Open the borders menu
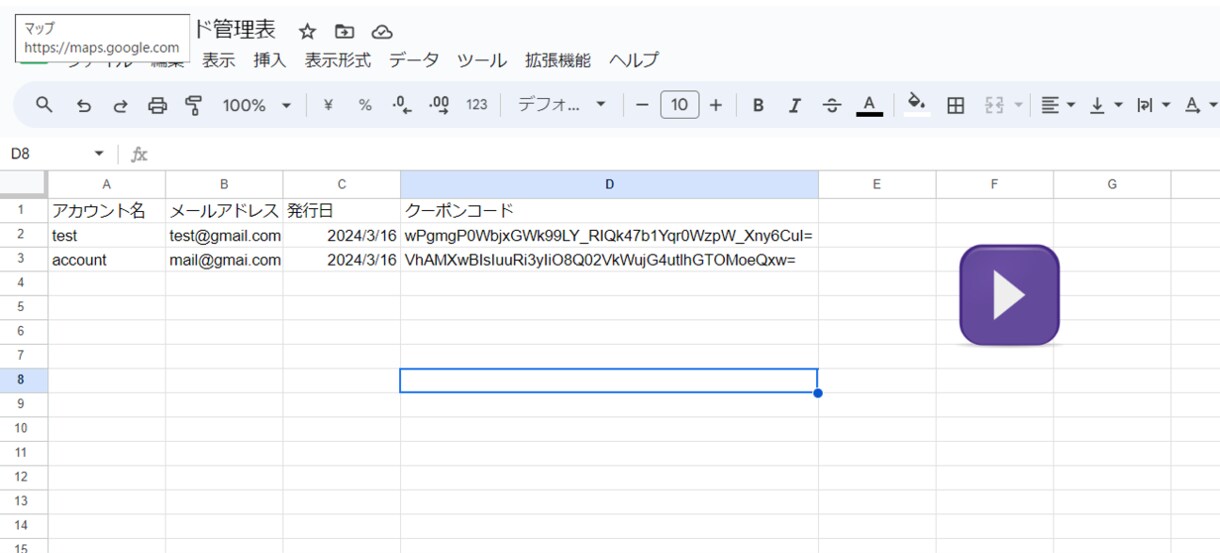Screen dimensions: 1220x553 pos(955,105)
